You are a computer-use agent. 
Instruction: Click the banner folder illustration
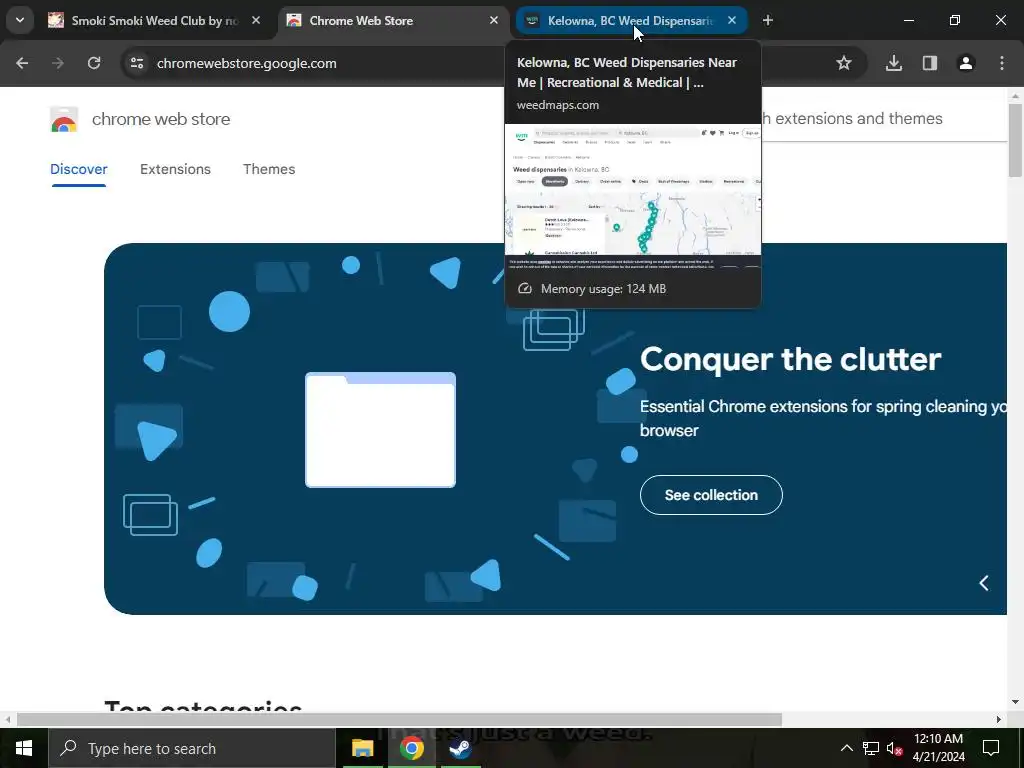tap(381, 430)
